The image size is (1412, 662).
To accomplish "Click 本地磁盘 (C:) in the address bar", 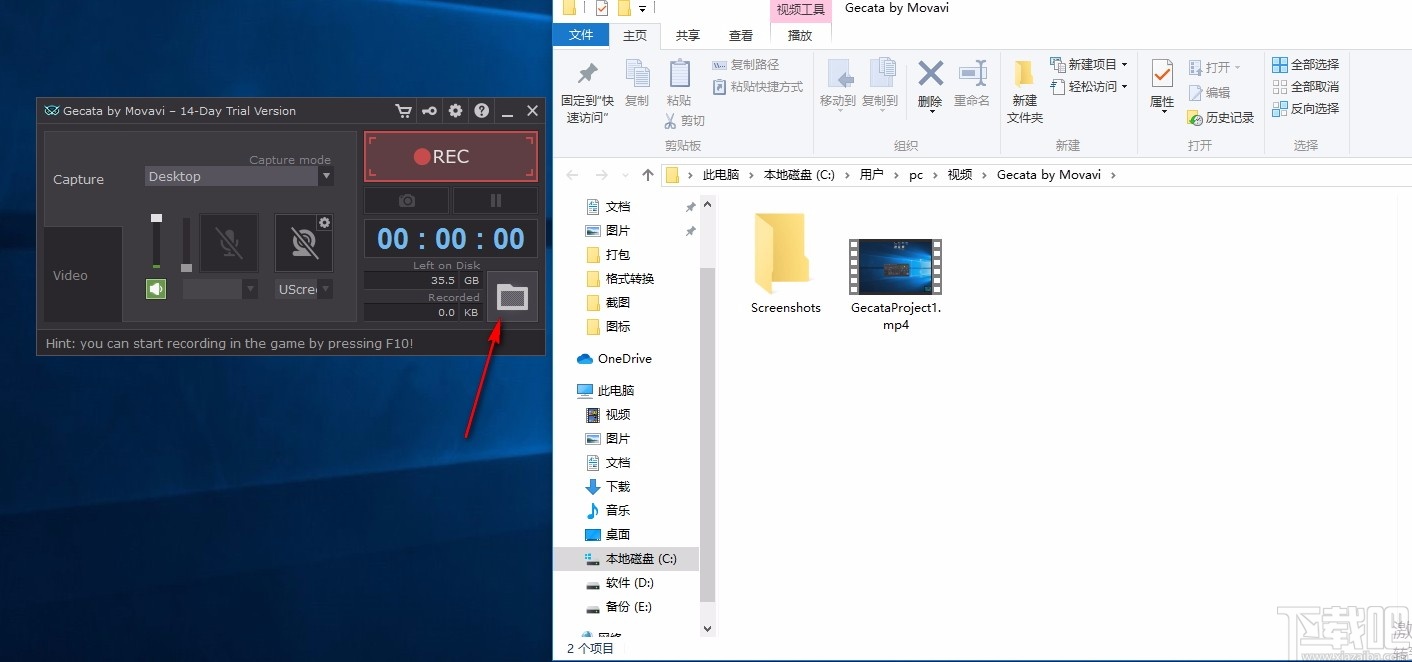I will tap(799, 175).
